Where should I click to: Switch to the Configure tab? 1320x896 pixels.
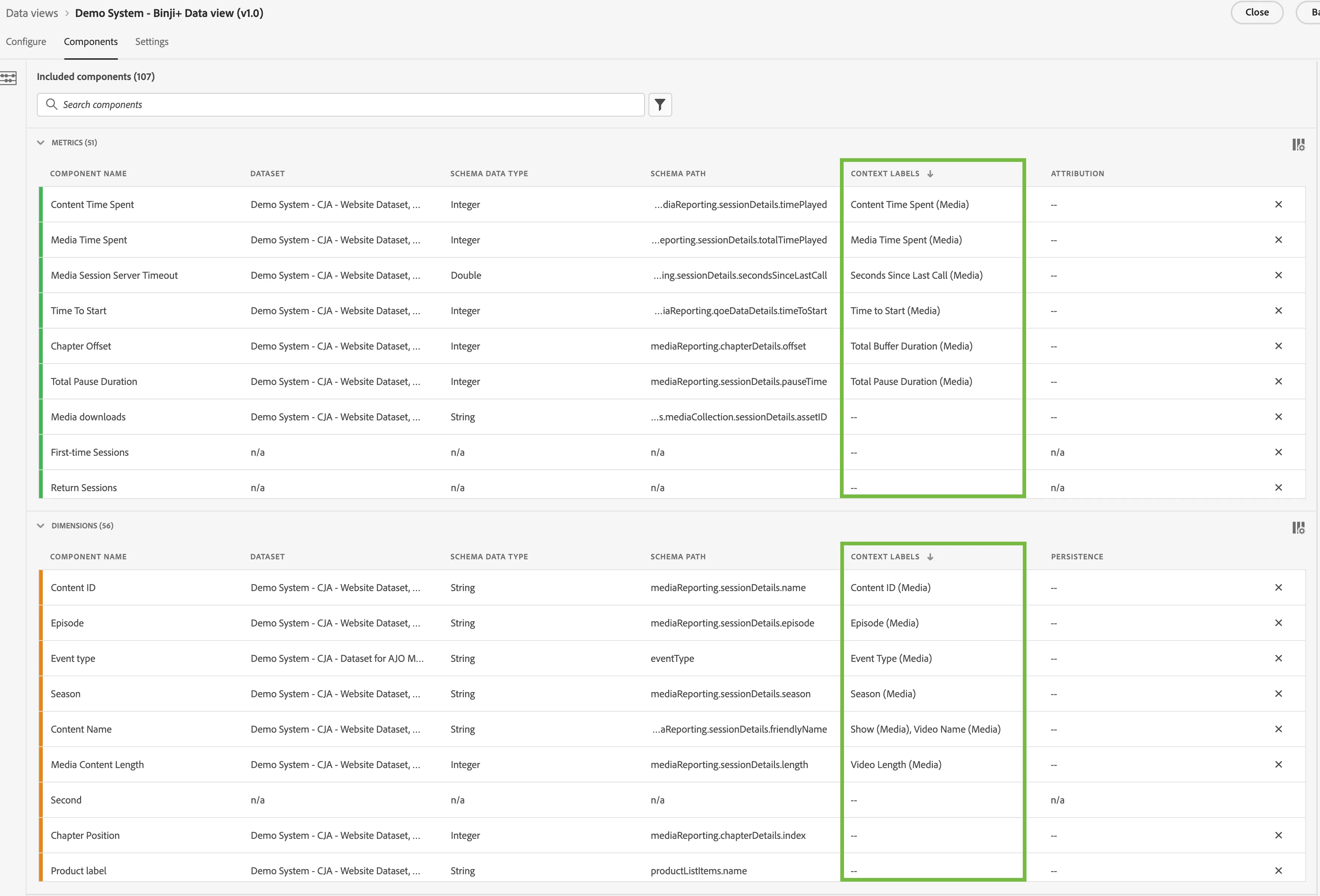26,41
